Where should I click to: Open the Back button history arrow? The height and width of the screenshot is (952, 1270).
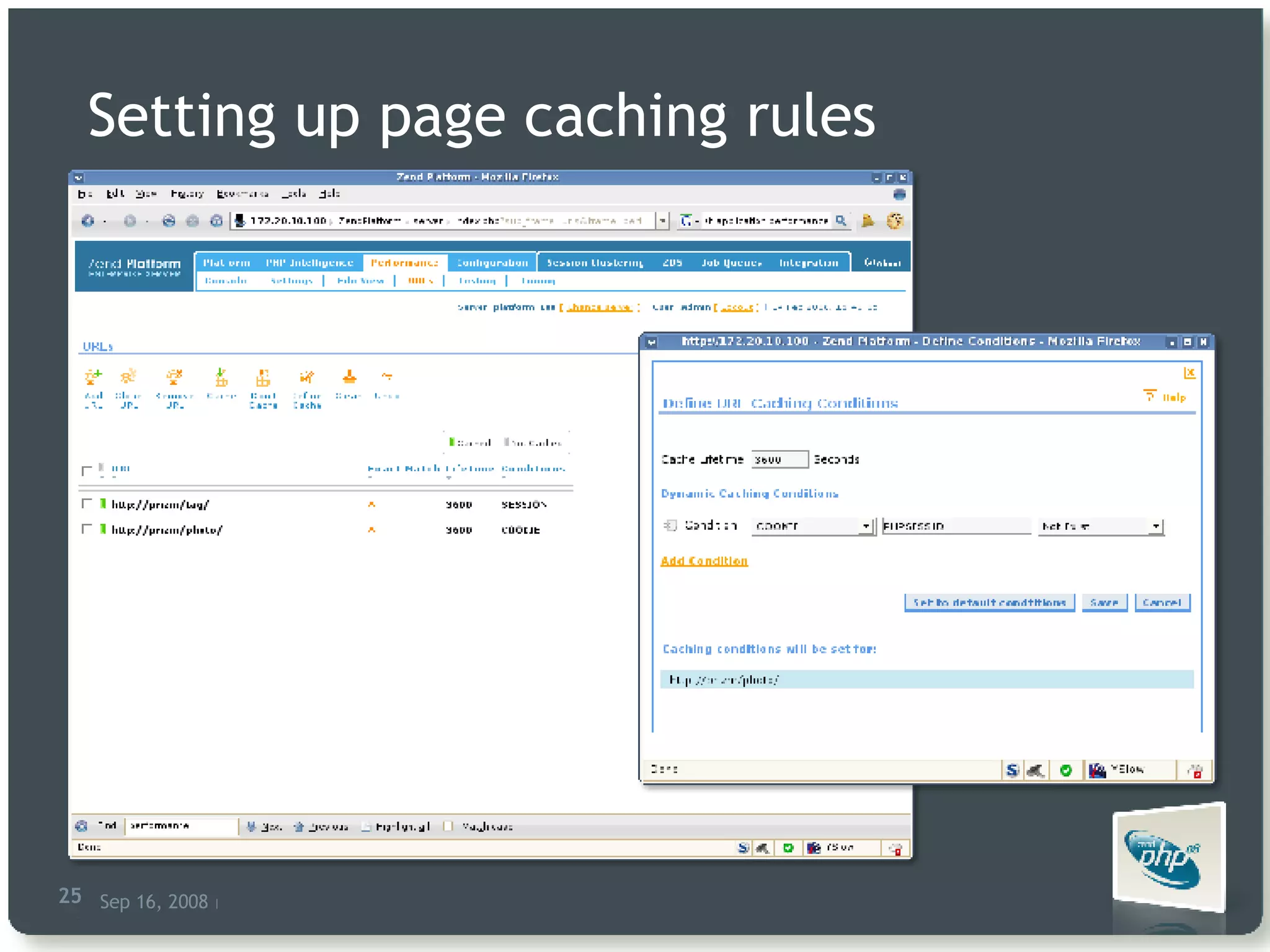[105, 221]
